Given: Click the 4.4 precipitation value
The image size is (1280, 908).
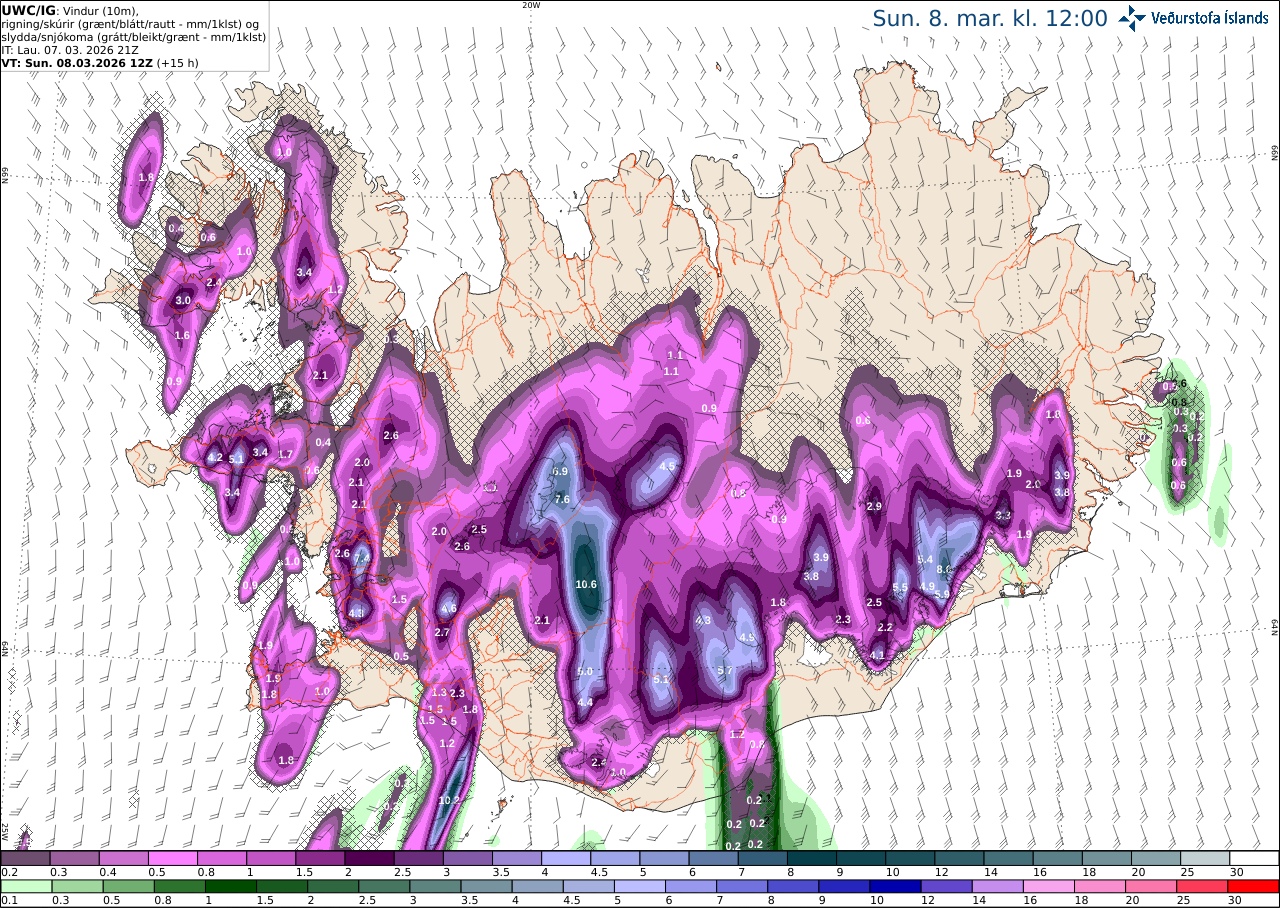Looking at the screenshot, I should point(586,702).
